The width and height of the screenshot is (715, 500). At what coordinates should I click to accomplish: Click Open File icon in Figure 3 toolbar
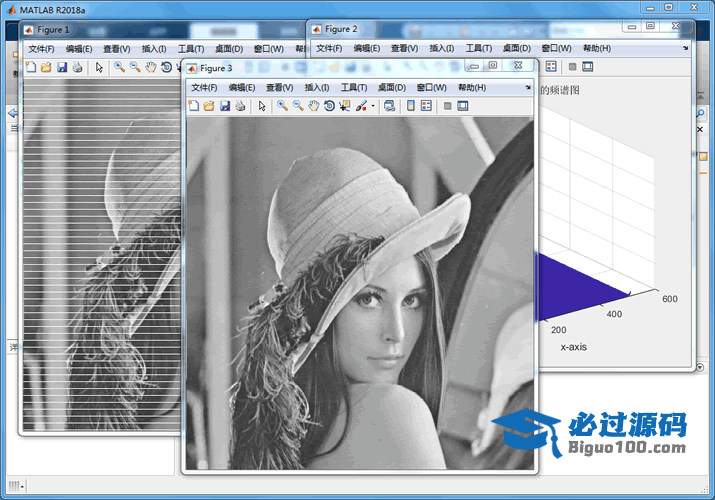coord(209,106)
